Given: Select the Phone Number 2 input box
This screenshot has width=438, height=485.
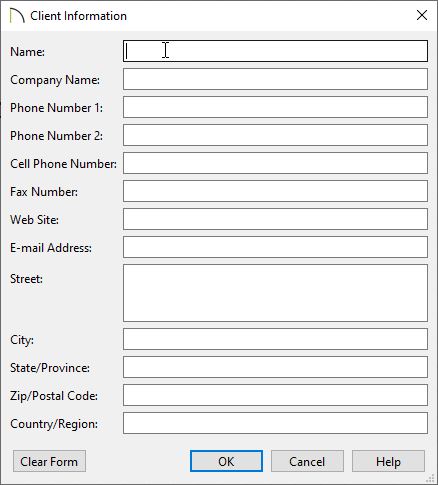Looking at the screenshot, I should click(275, 135).
